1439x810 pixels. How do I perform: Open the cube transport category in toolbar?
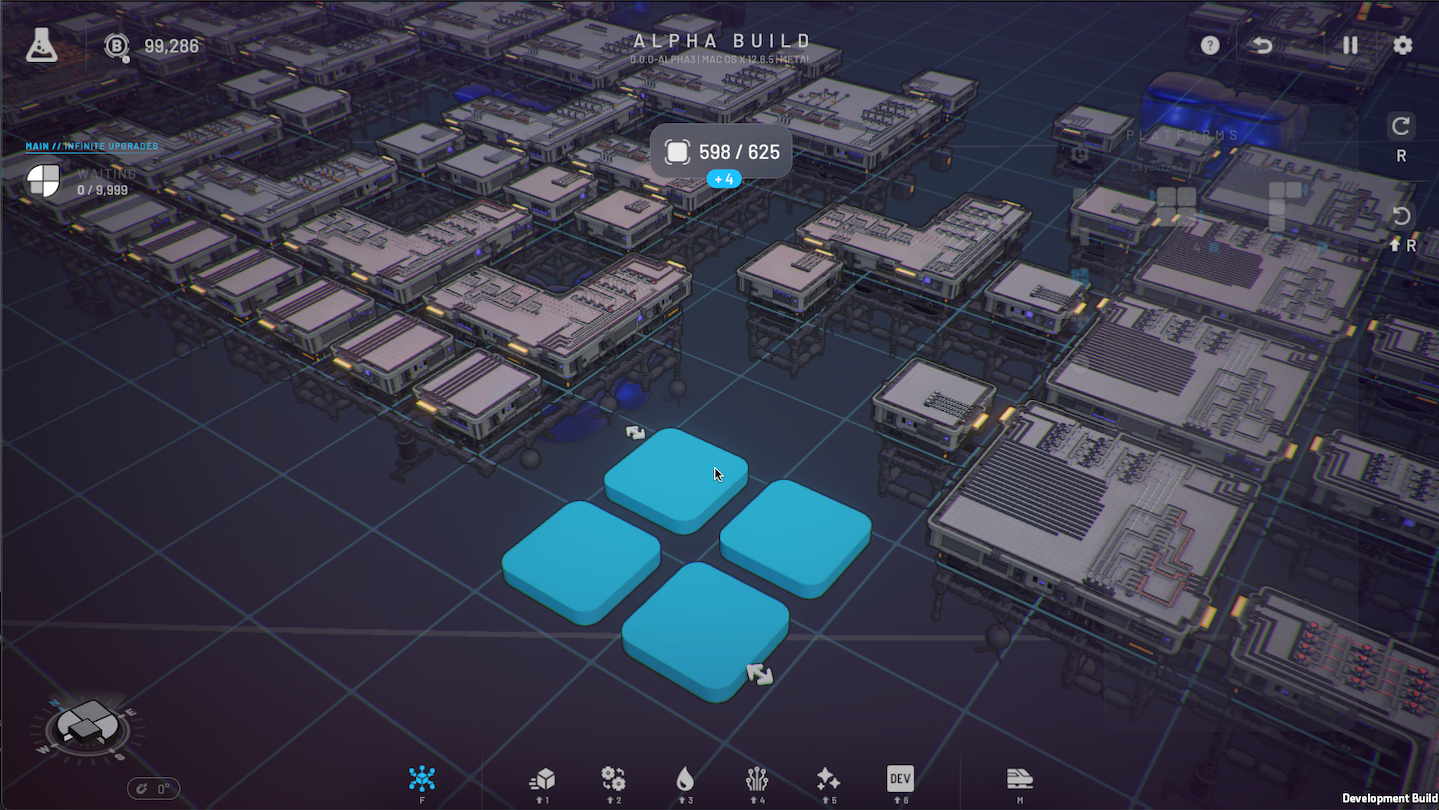click(542, 779)
